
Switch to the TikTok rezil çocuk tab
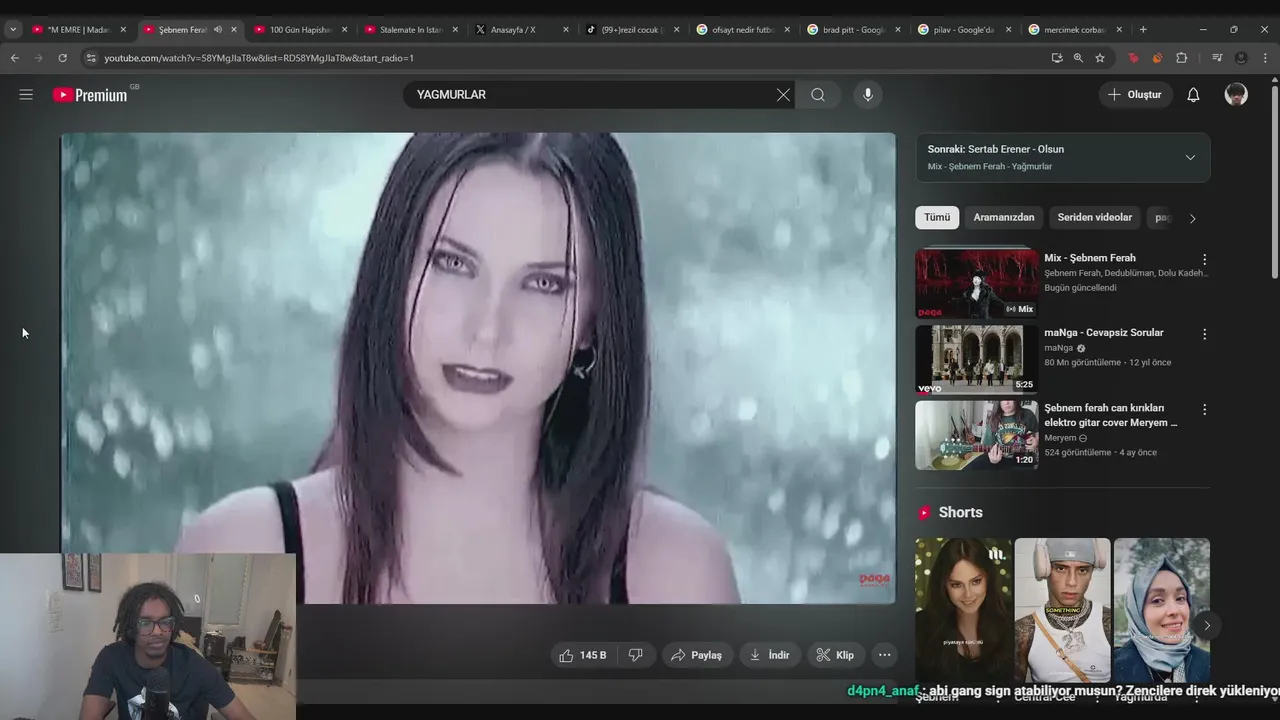(633, 30)
